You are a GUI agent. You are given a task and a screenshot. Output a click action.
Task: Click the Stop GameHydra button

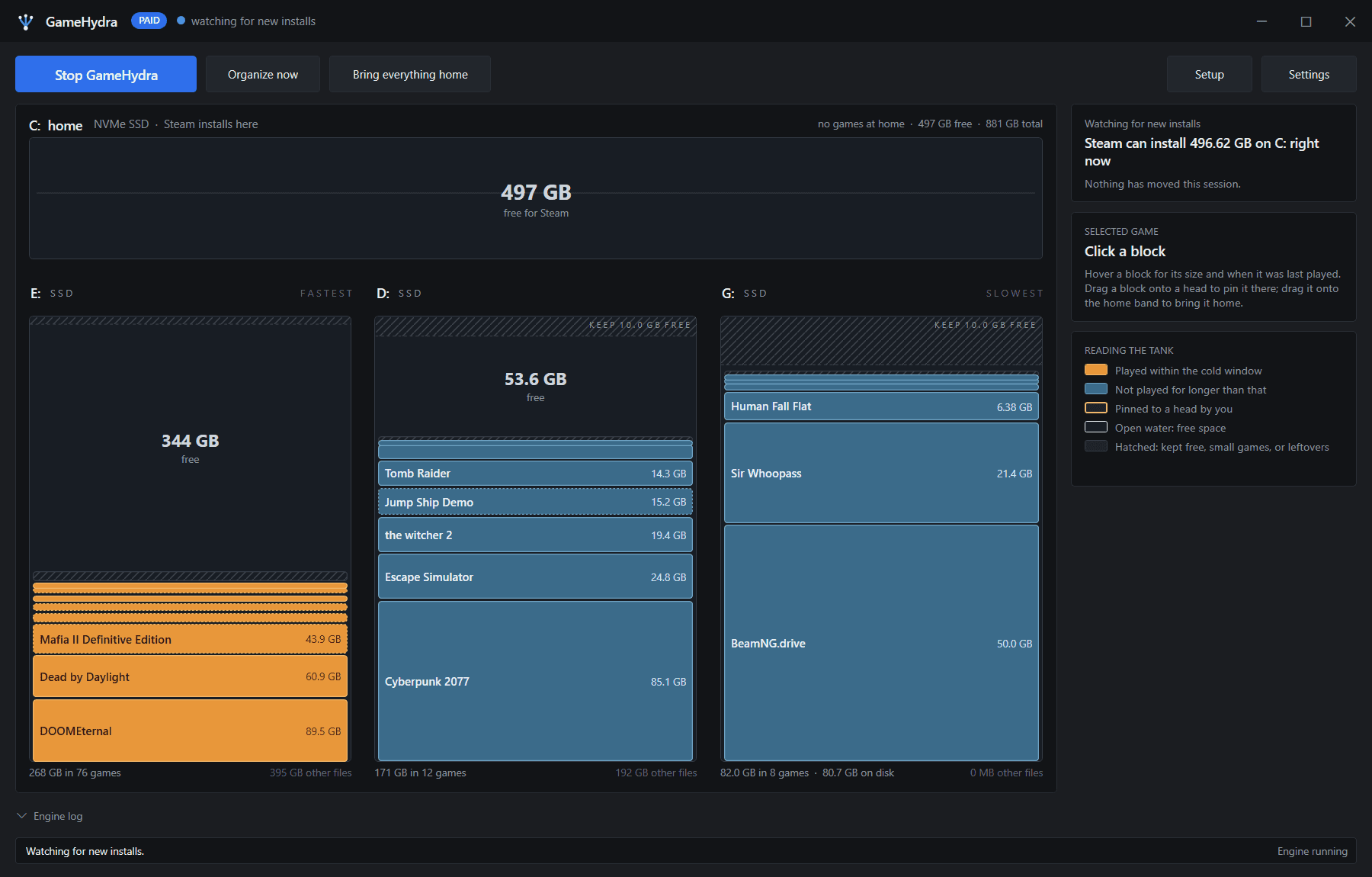point(106,75)
